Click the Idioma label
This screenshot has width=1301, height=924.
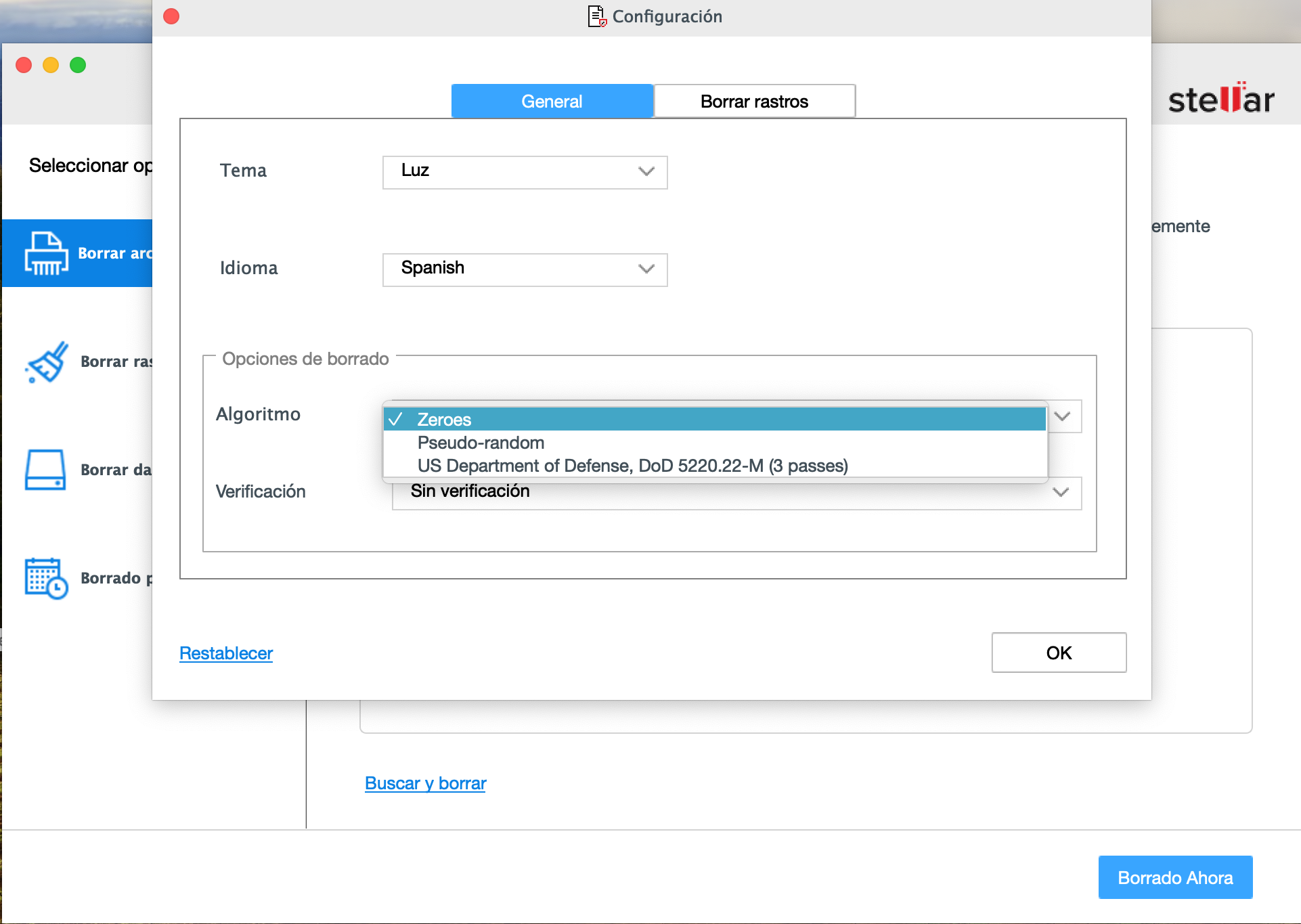249,268
